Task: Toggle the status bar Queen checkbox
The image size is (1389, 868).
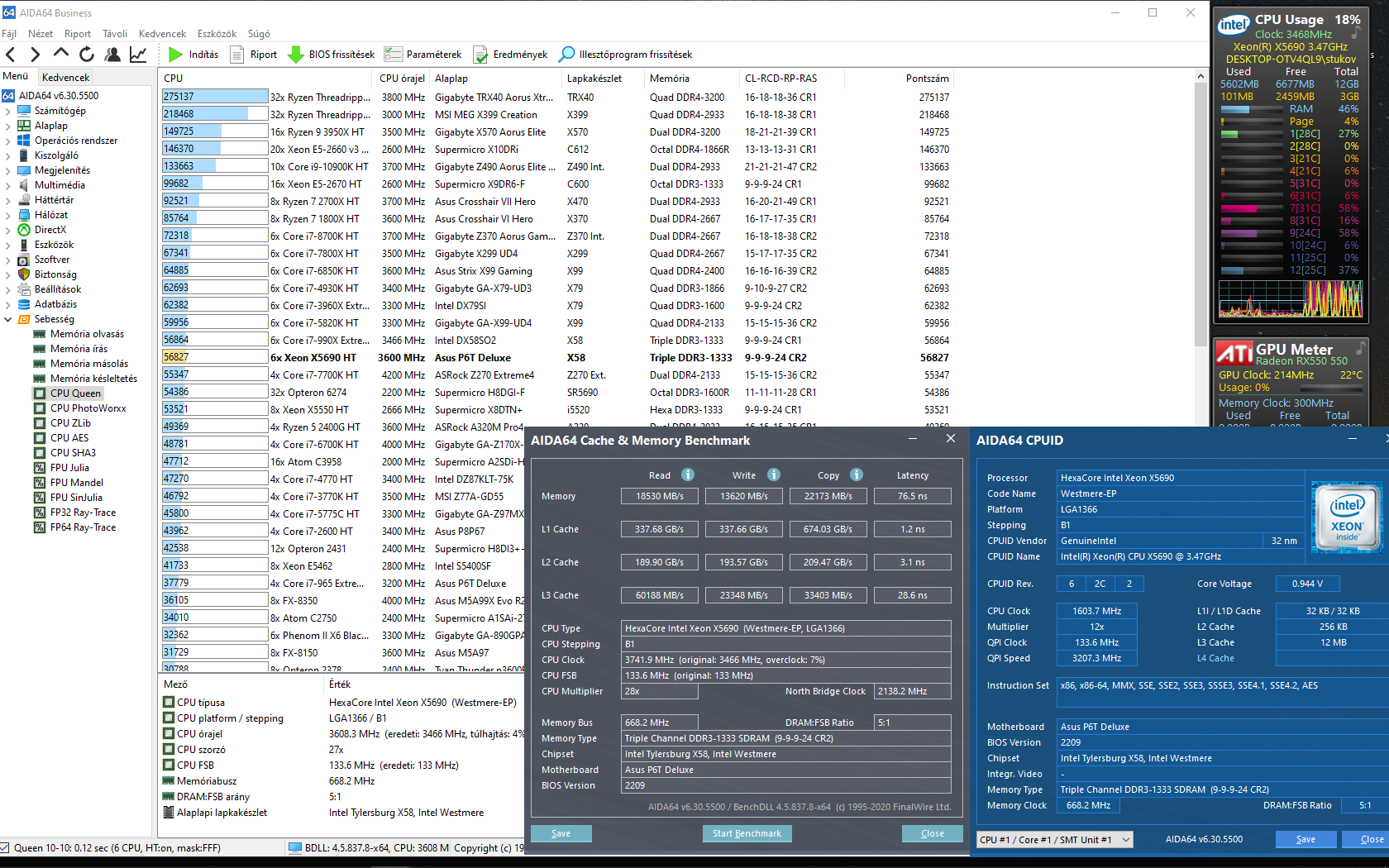Action: click(5, 848)
